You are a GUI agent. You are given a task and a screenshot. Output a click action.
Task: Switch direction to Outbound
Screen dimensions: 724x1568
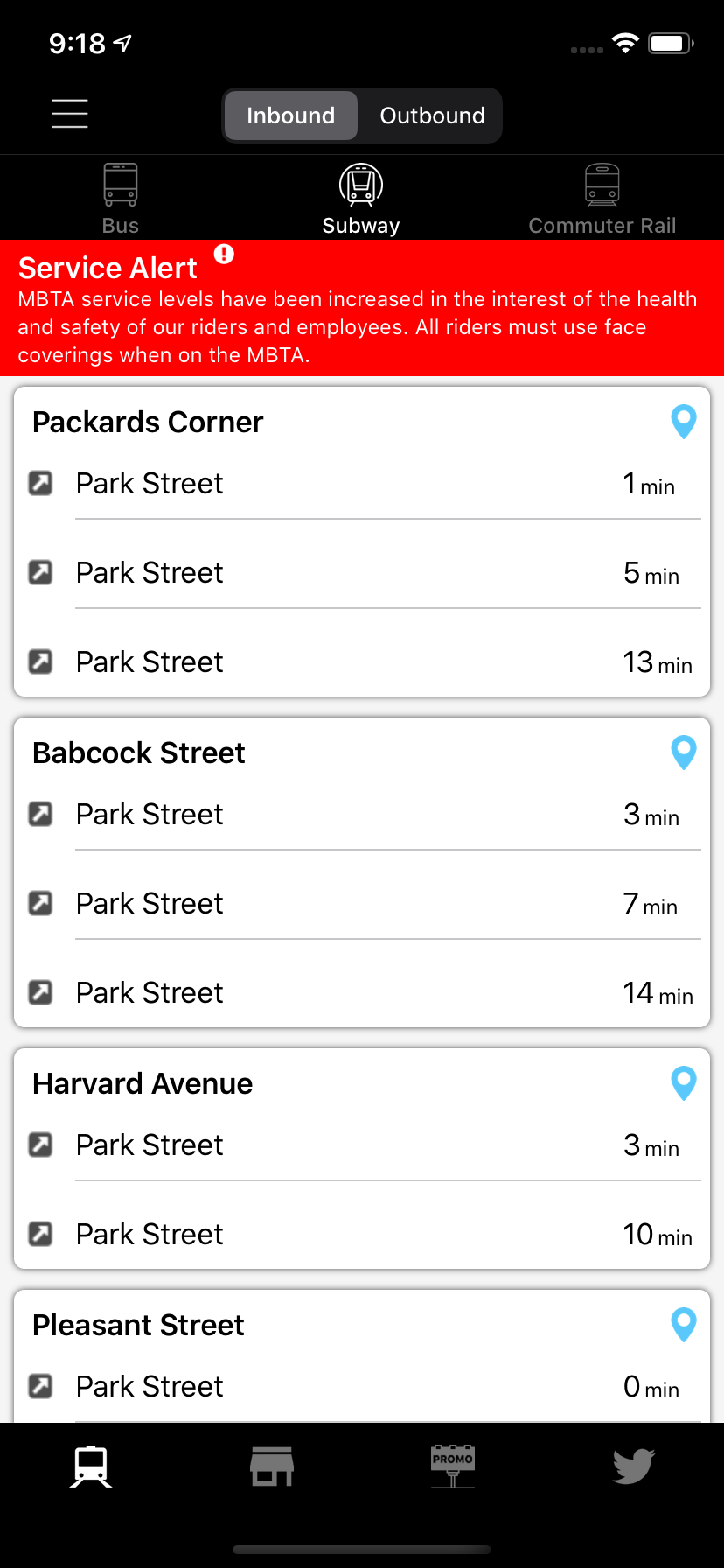click(x=432, y=115)
